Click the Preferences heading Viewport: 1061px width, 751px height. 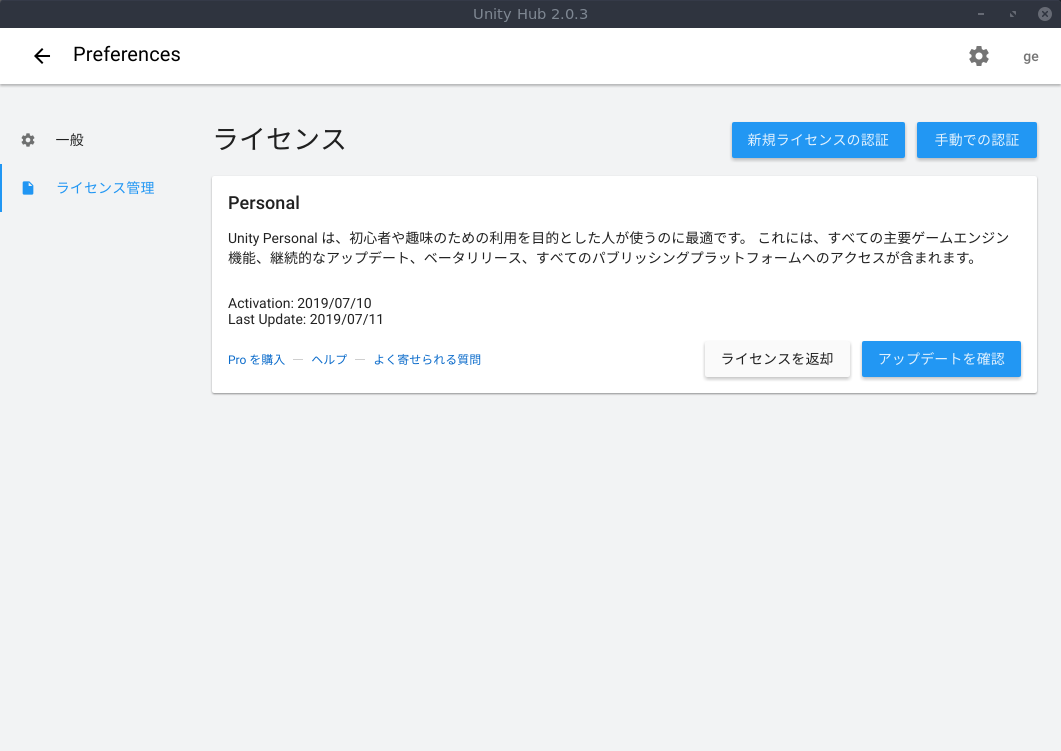pyautogui.click(x=126, y=55)
